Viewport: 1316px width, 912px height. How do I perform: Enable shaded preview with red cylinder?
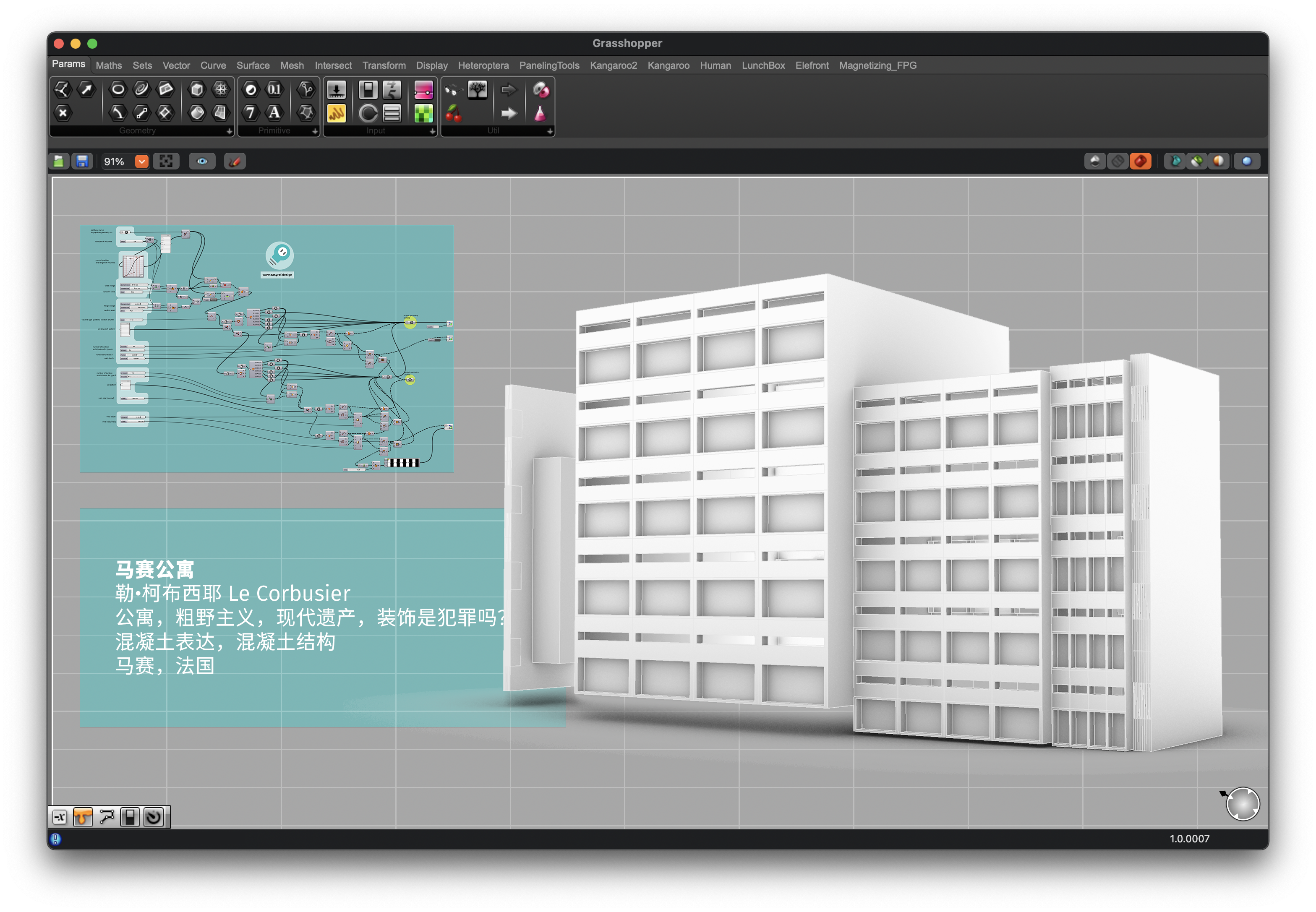1140,162
